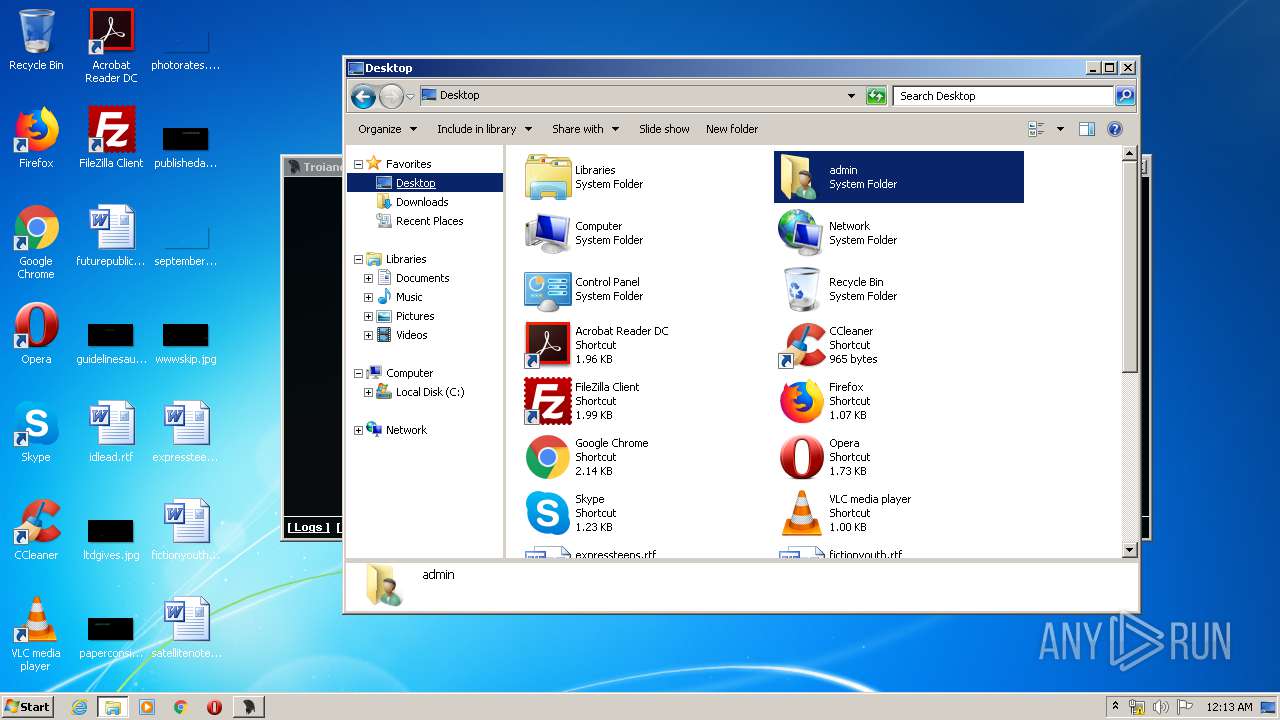Open the view options dropdown arrow
The image size is (1280, 720).
tap(1060, 129)
